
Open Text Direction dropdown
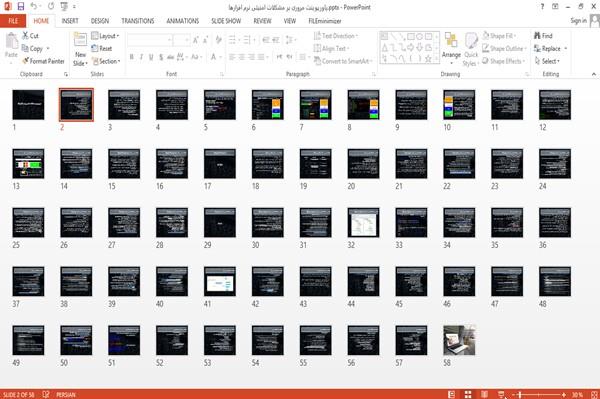(x=336, y=36)
